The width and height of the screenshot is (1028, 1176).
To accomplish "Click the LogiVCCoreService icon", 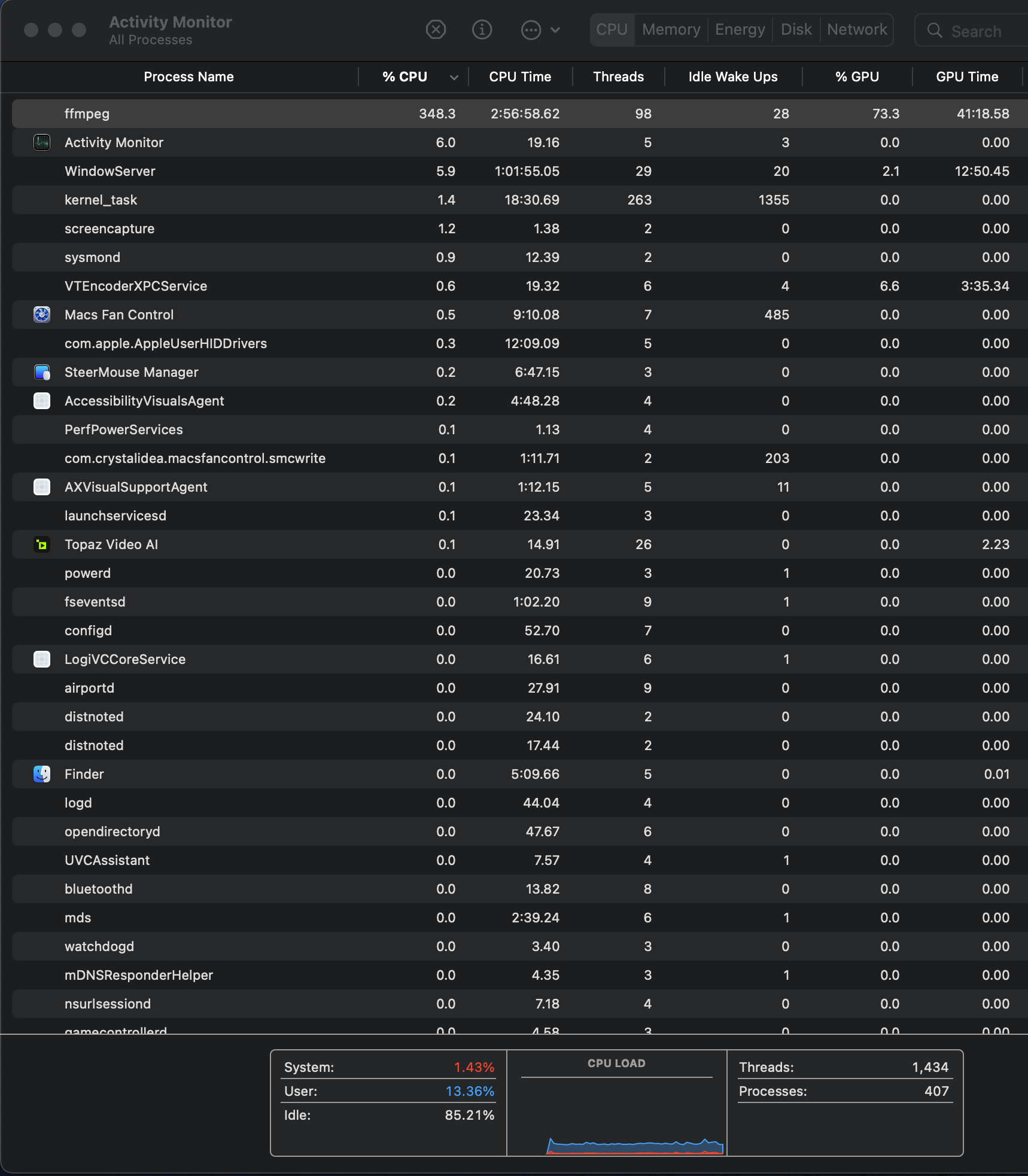I will point(42,659).
